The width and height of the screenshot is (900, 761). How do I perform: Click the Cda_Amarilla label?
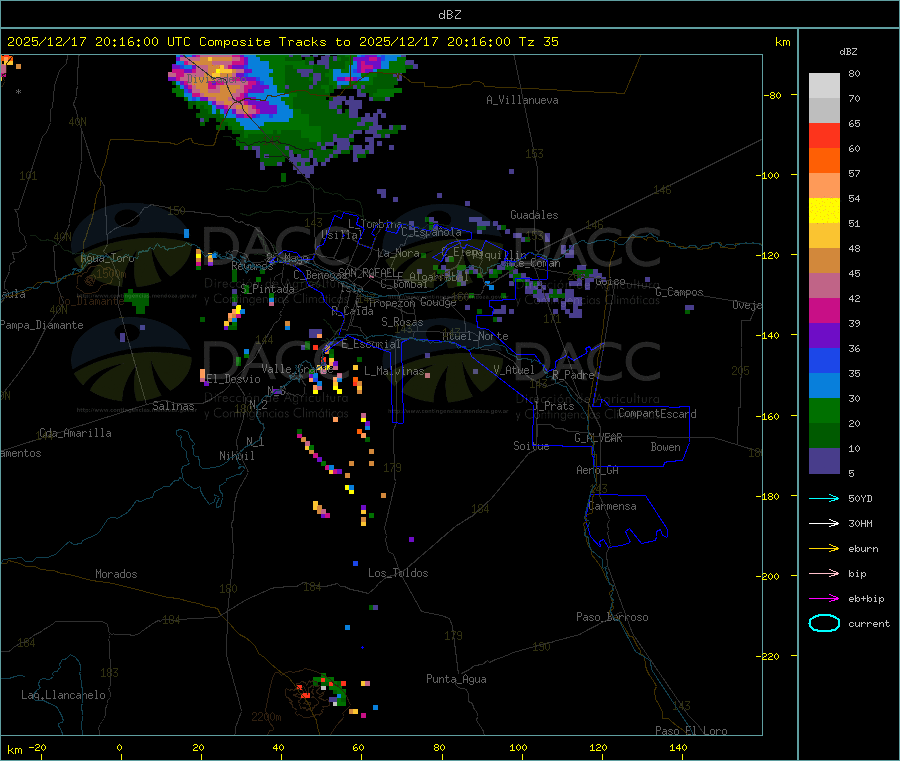pyautogui.click(x=75, y=433)
